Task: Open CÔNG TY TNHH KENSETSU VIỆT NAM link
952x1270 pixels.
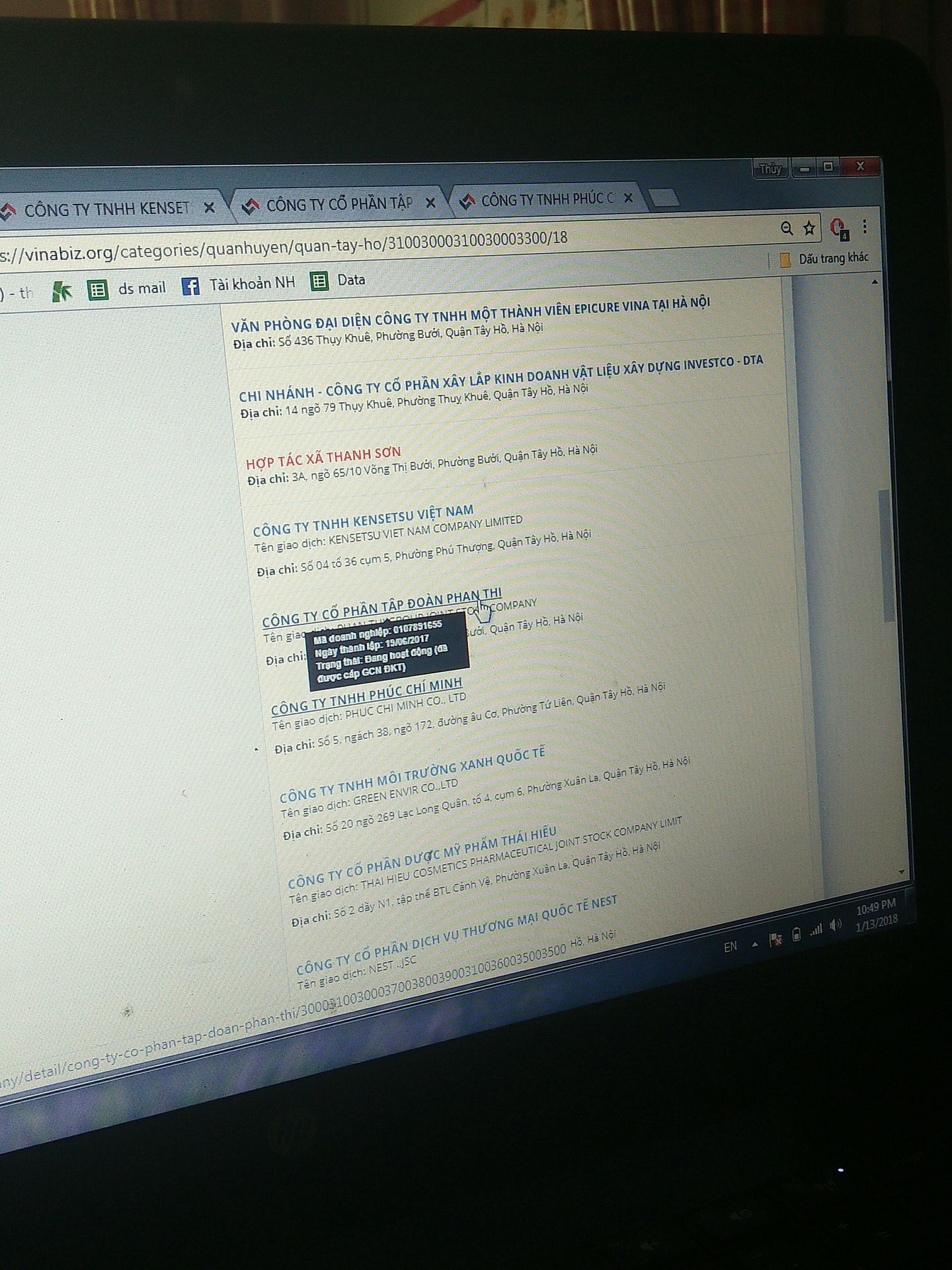Action: tap(364, 520)
